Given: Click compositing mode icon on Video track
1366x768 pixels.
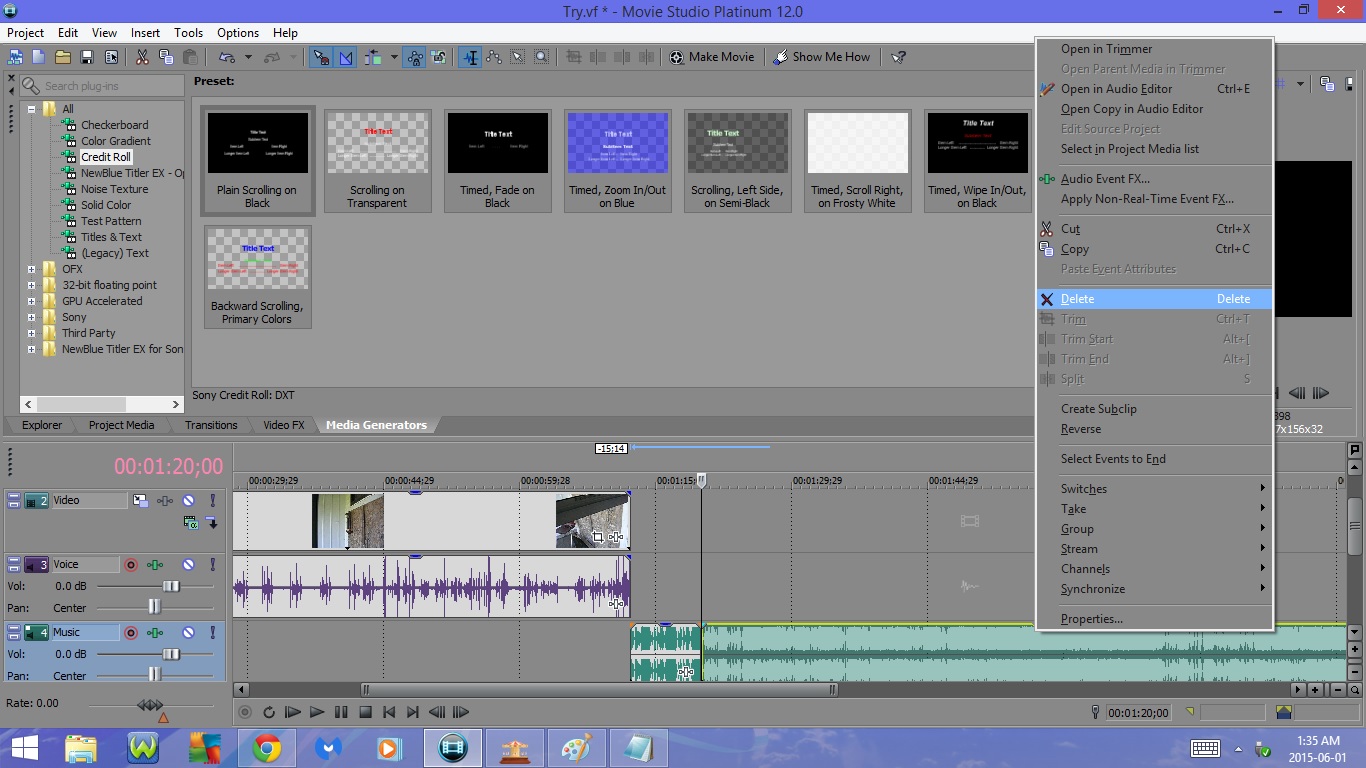Looking at the screenshot, I should pos(190,522).
